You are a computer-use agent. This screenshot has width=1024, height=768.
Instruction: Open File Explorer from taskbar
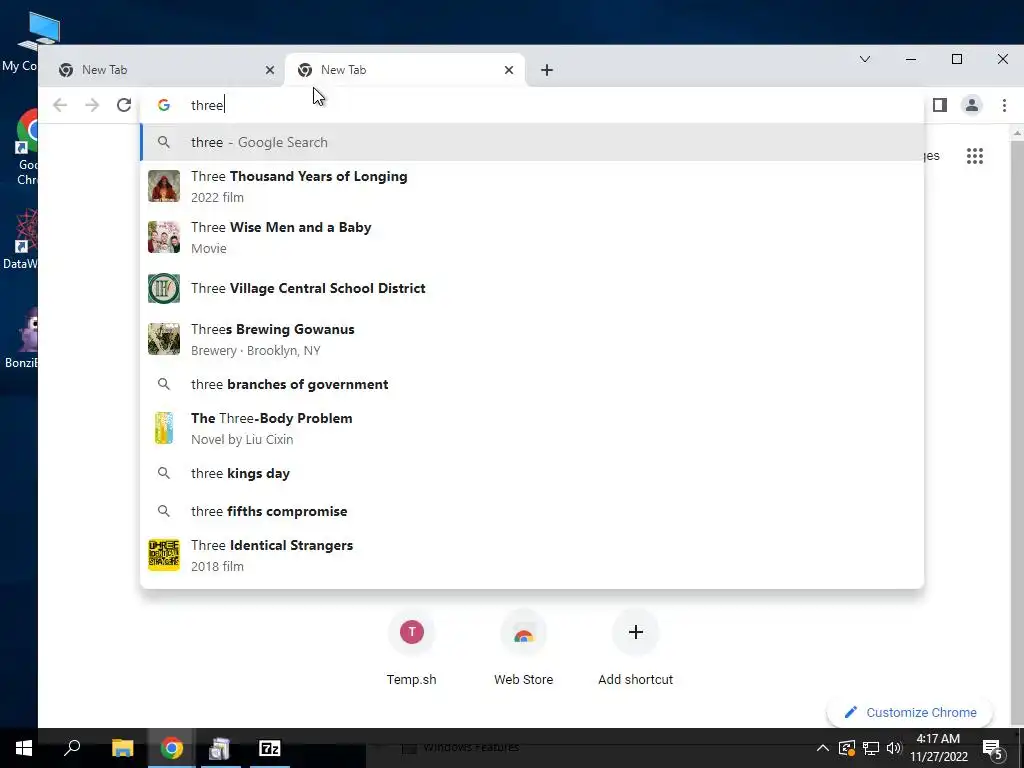[122, 748]
